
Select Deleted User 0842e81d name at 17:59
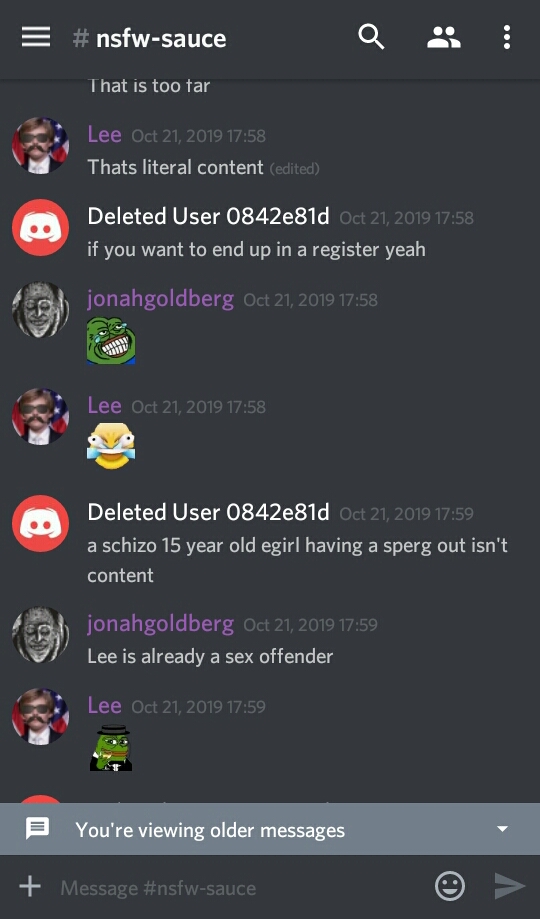tap(208, 512)
